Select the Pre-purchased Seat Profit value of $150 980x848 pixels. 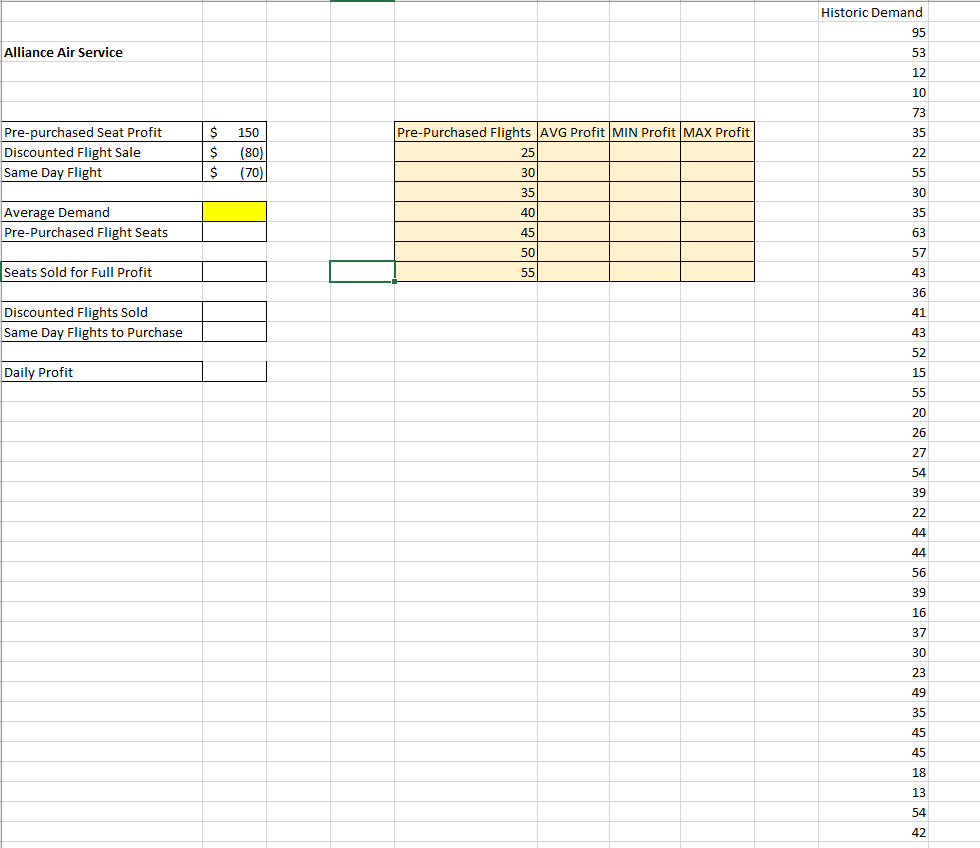pyautogui.click(x=234, y=132)
